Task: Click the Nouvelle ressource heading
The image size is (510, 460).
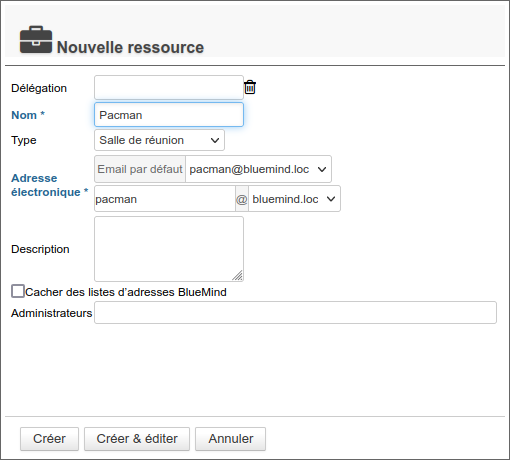Action: 130,47
